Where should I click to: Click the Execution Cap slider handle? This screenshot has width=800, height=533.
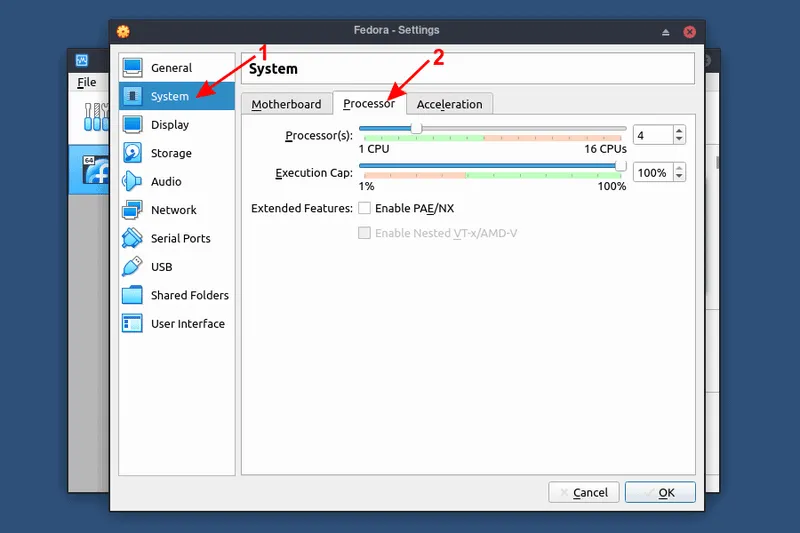[620, 165]
